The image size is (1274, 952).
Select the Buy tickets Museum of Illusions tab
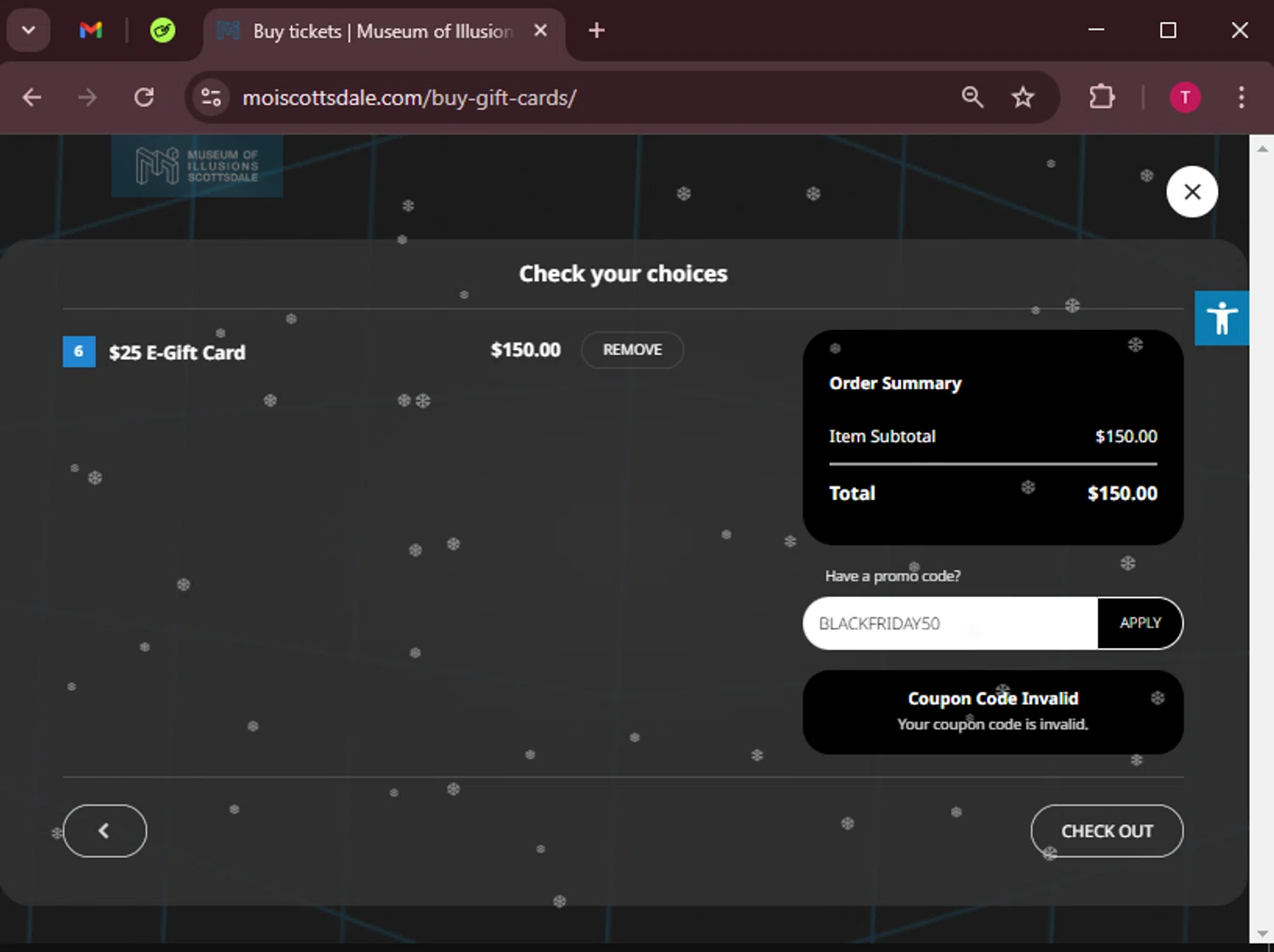(x=384, y=31)
